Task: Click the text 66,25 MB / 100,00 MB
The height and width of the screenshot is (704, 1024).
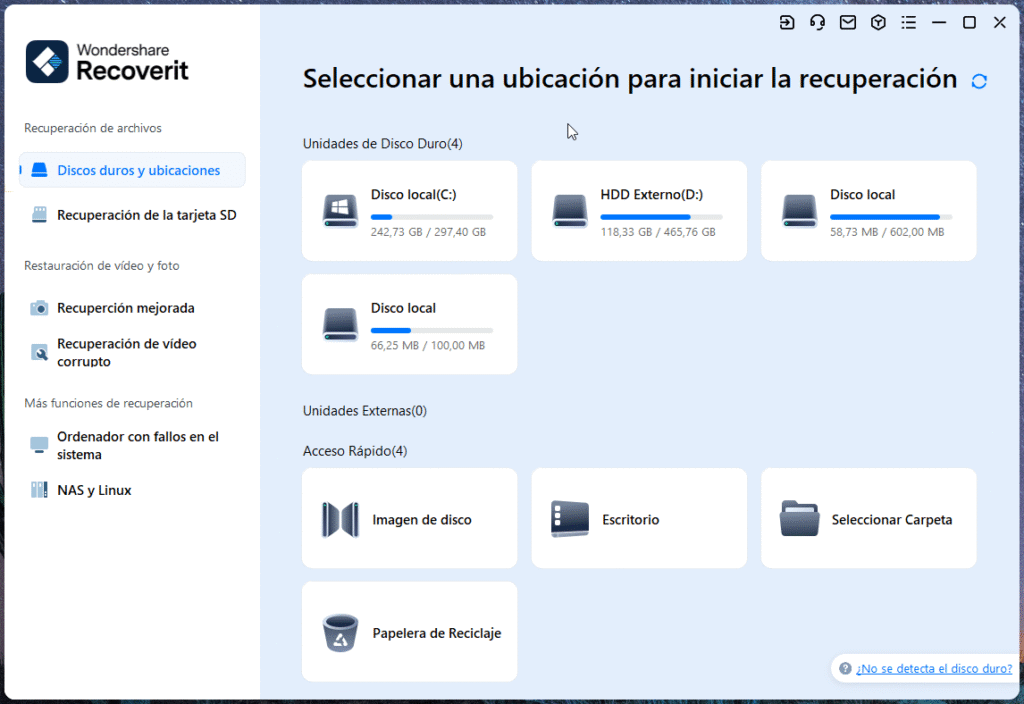Action: (428, 345)
